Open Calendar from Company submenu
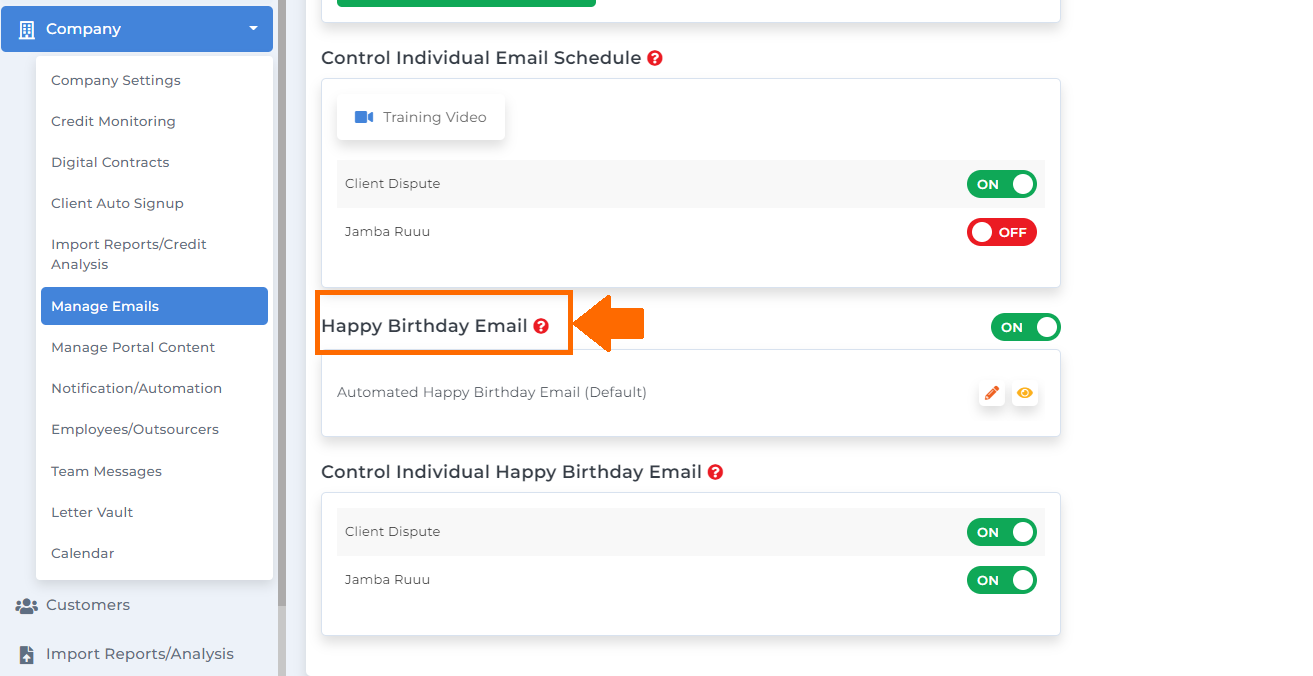The height and width of the screenshot is (676, 1313). [x=83, y=553]
